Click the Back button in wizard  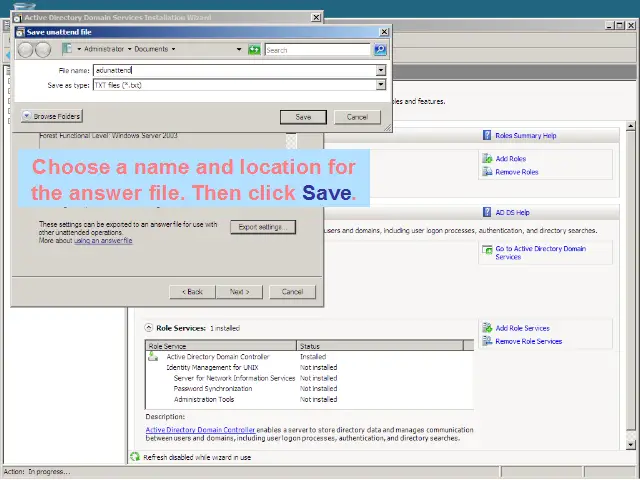click(x=192, y=292)
